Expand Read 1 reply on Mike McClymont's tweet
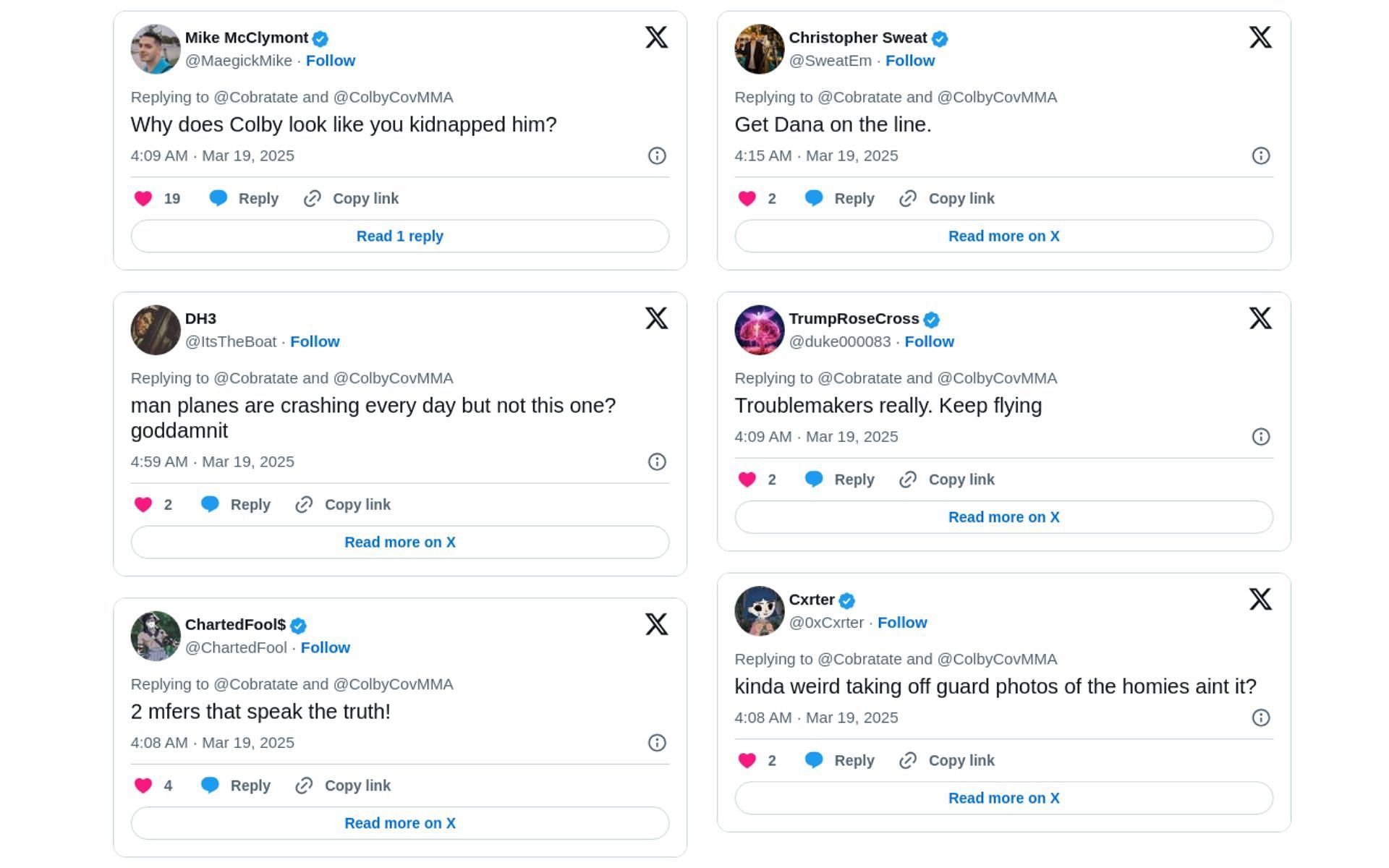 (399, 236)
